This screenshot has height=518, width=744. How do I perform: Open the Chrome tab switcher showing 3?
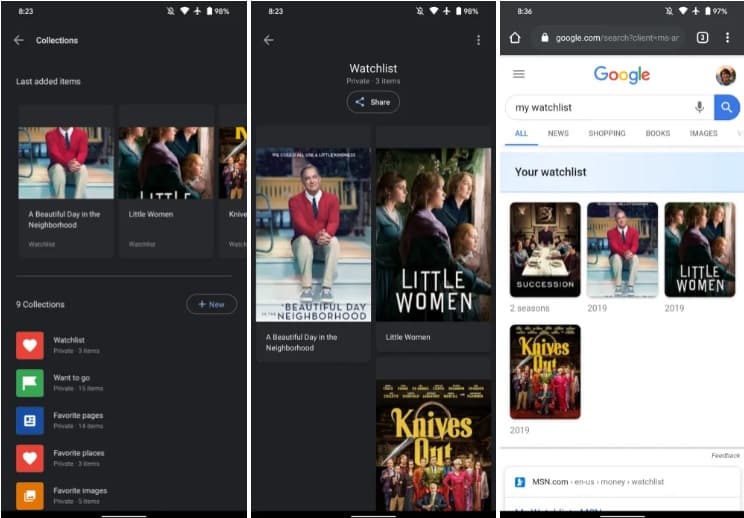702,37
